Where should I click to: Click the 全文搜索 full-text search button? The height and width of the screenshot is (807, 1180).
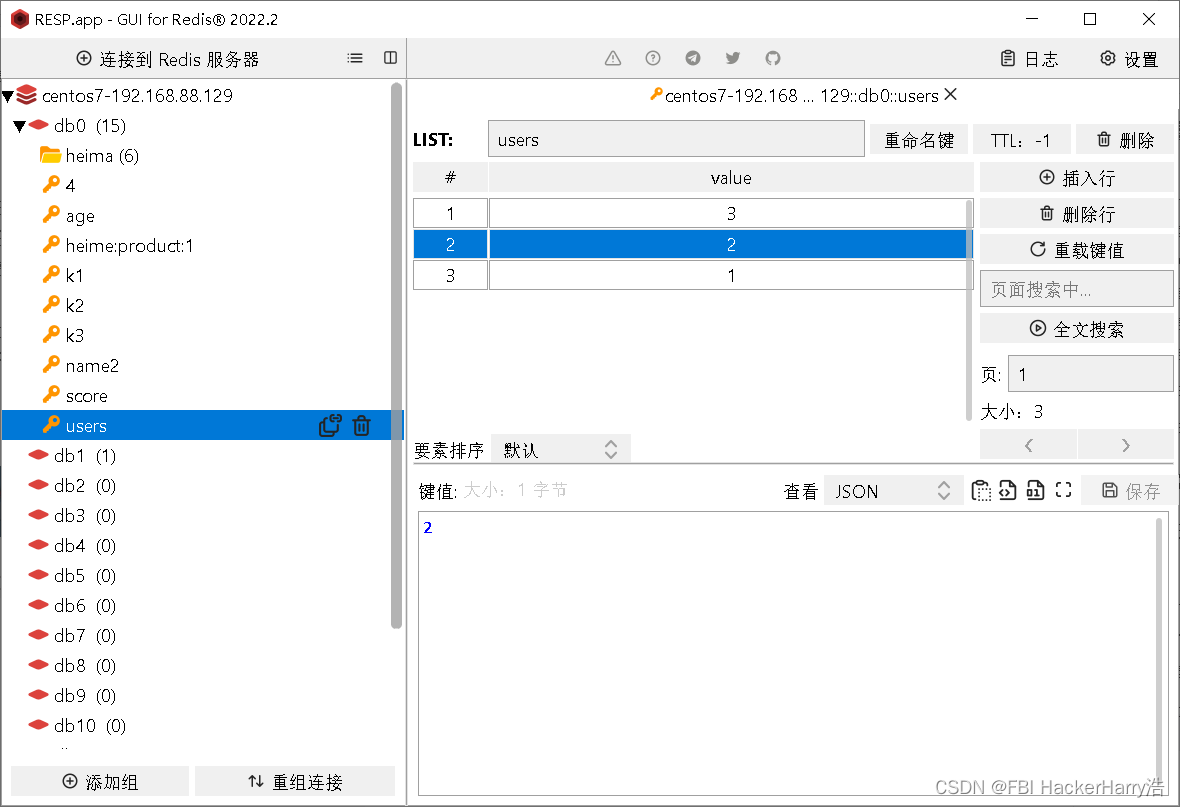pos(1076,328)
